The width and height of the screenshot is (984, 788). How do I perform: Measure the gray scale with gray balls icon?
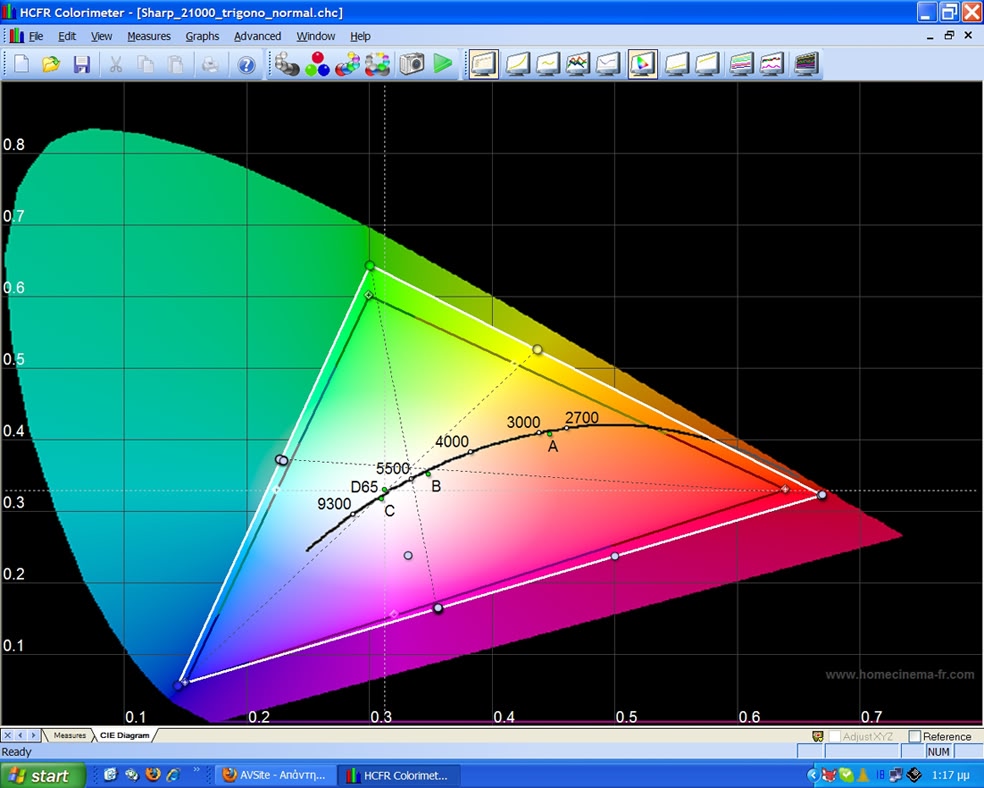click(287, 65)
